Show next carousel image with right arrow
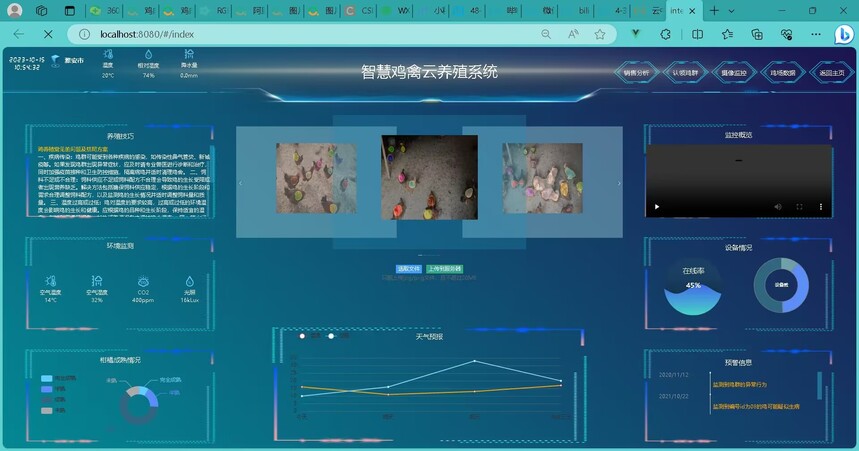The width and height of the screenshot is (859, 451). click(x=619, y=183)
